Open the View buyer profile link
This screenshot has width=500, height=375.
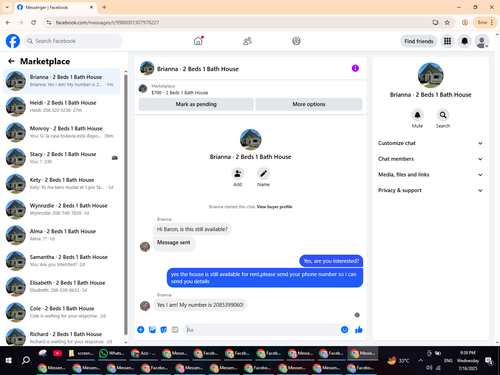(274, 207)
